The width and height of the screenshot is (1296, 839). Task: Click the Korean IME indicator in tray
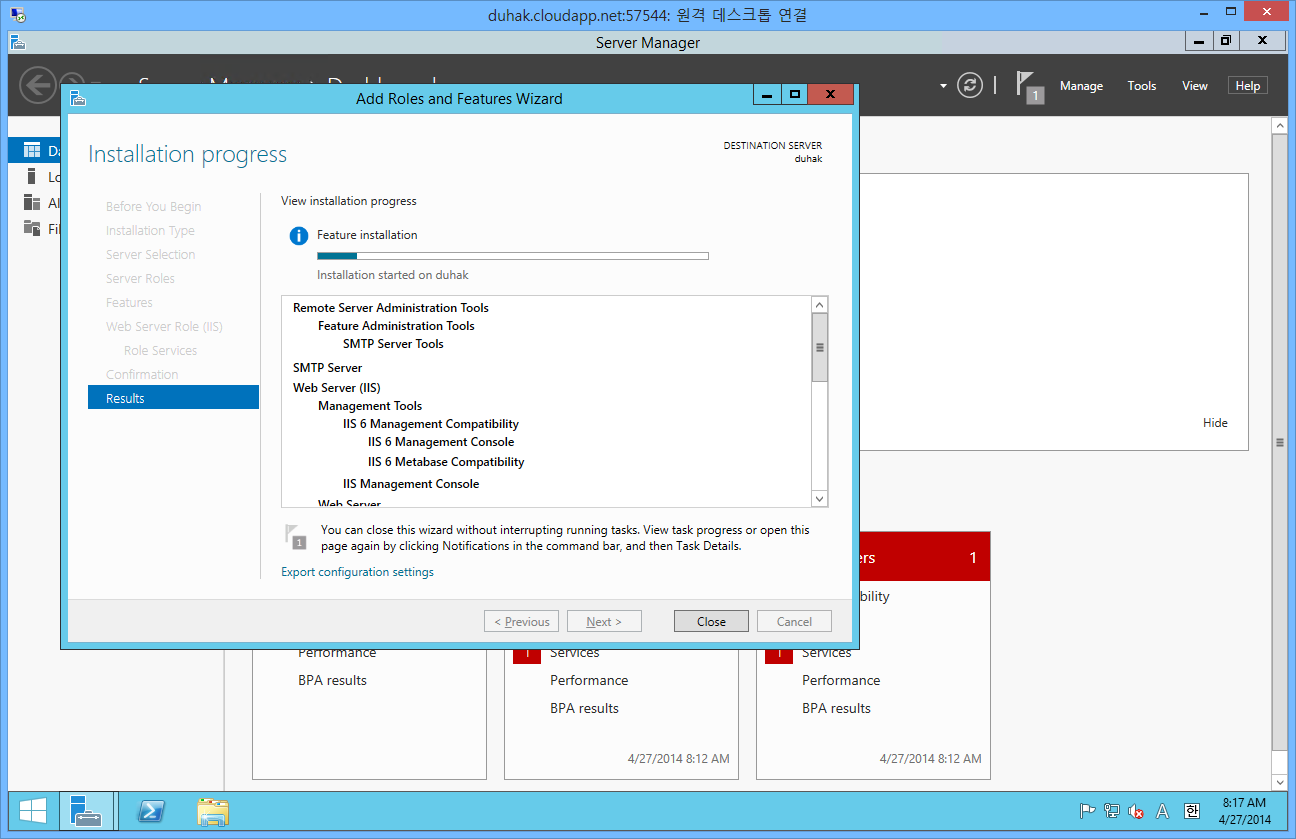click(x=1191, y=811)
